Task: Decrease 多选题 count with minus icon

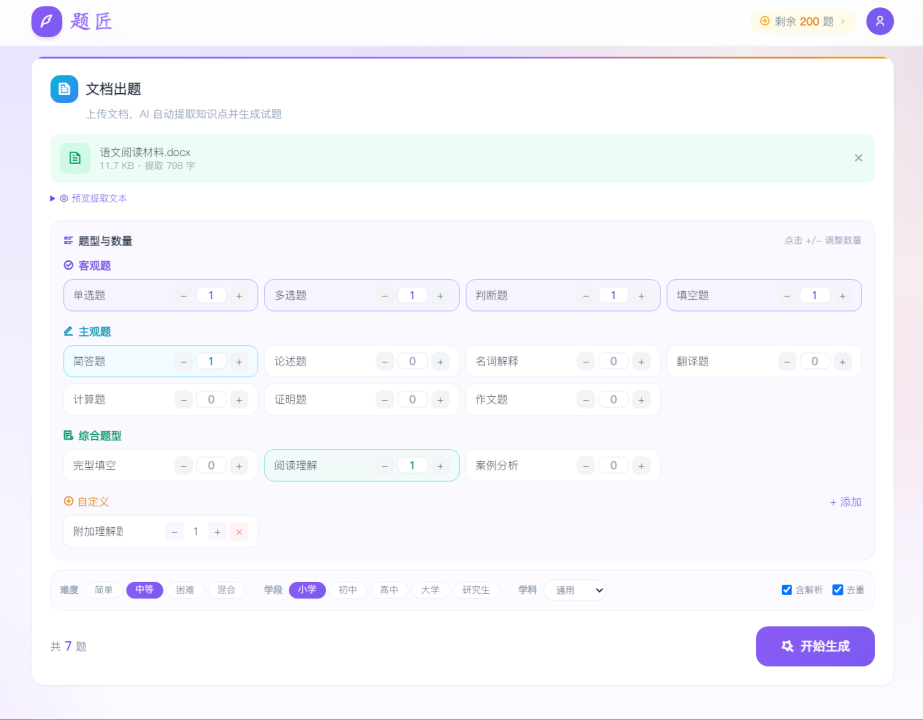Action: (x=386, y=296)
